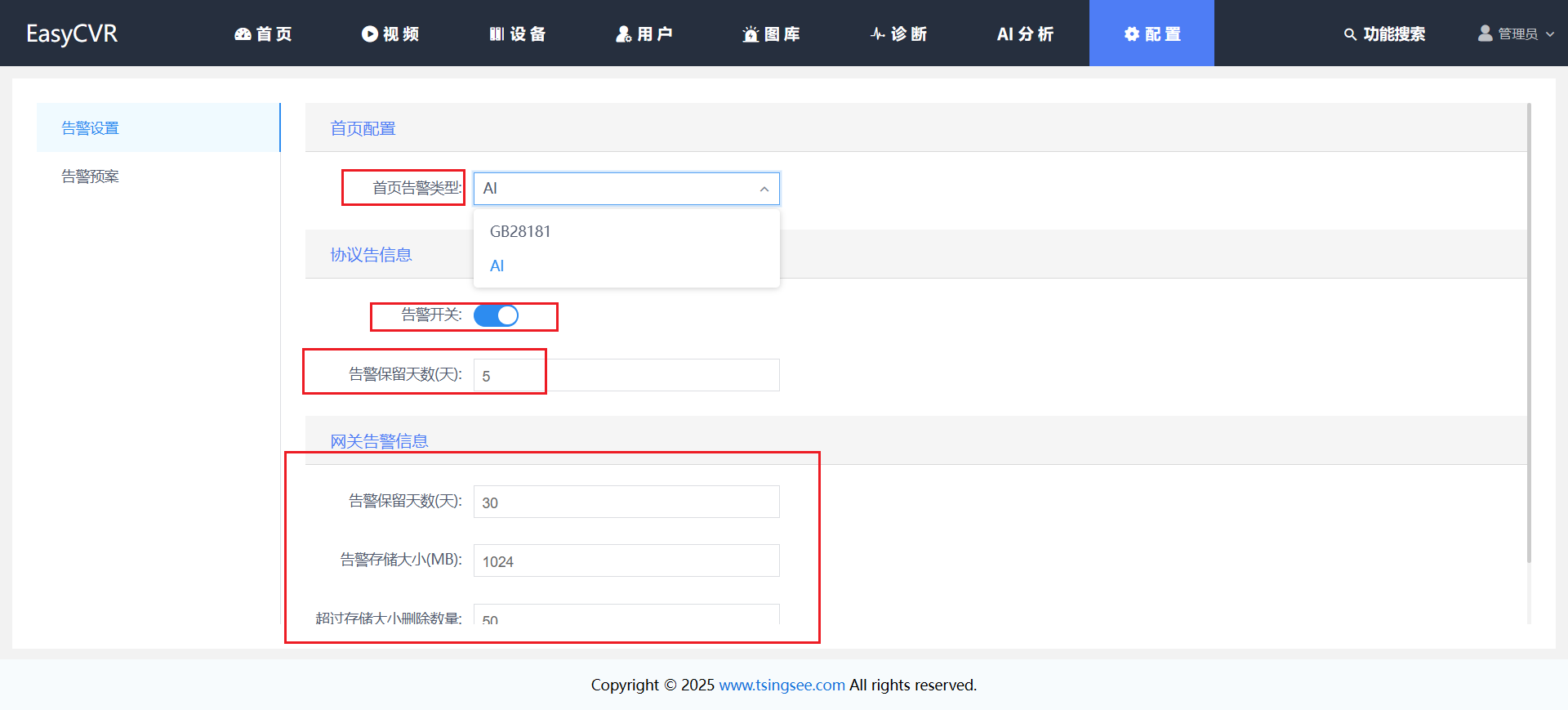Open the 用户 tab
The width and height of the screenshot is (1568, 710).
644,33
